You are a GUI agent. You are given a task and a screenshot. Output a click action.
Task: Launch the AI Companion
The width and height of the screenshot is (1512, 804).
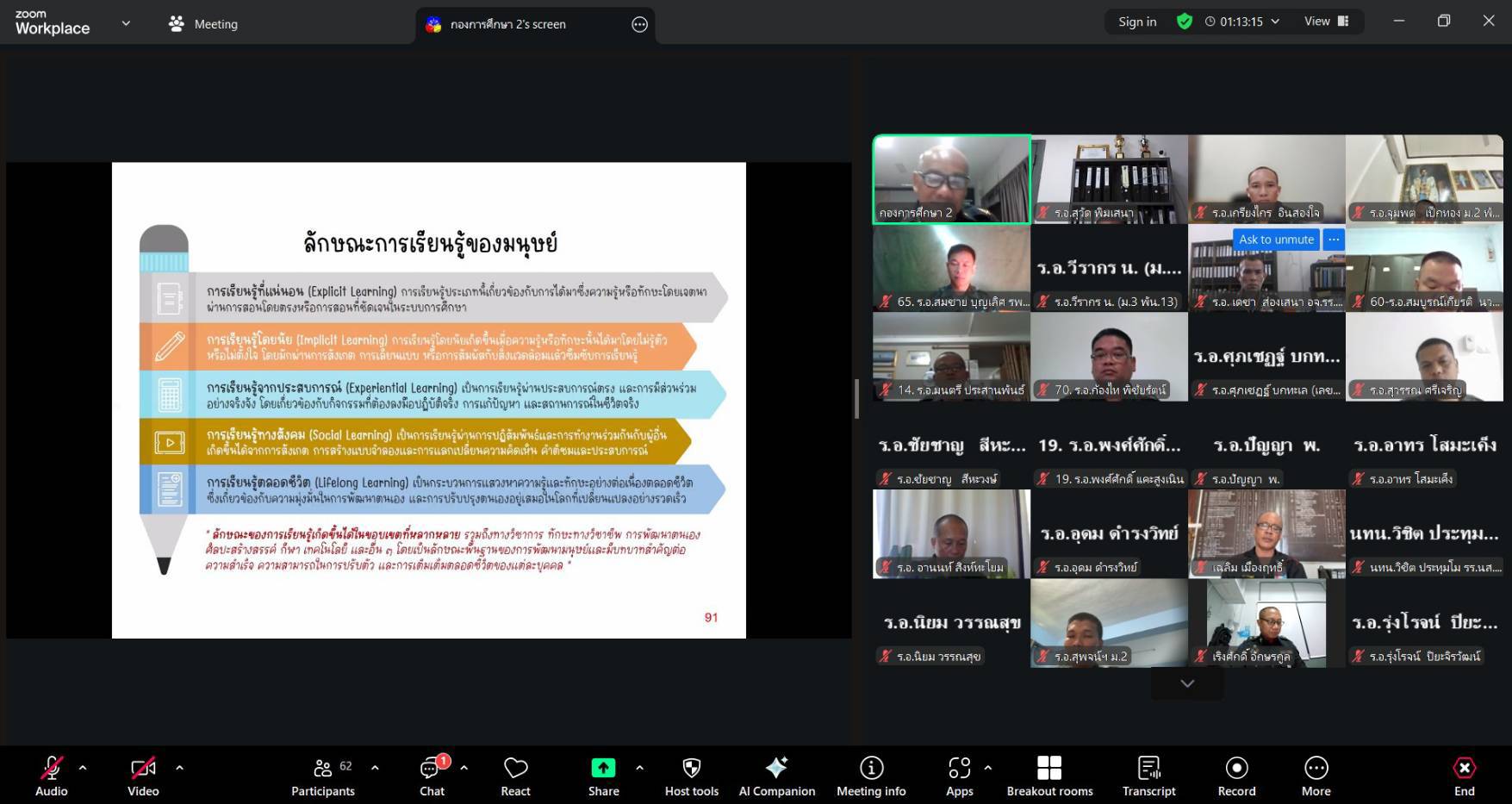click(776, 776)
